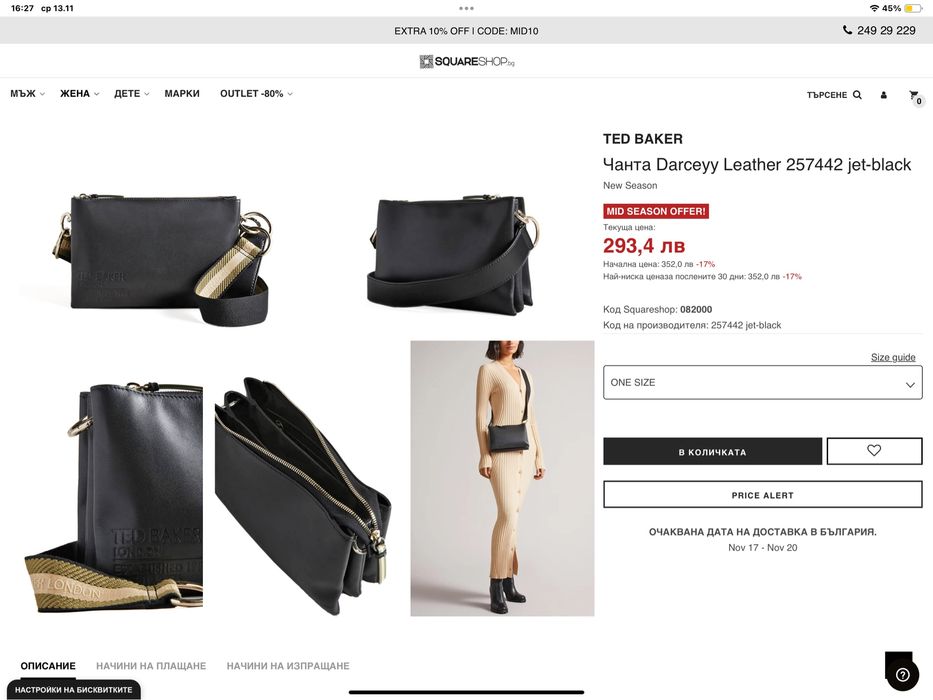Add the bag to wishlist with heart icon
933x700 pixels.
click(874, 451)
